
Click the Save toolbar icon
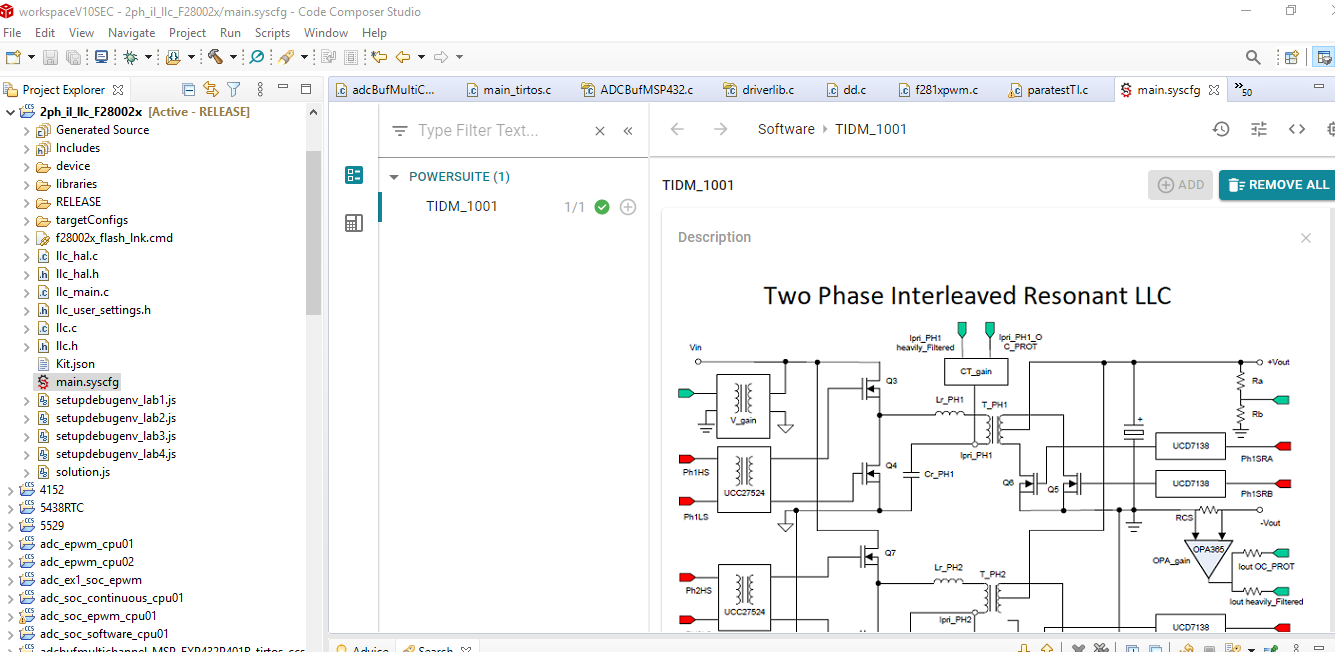click(50, 57)
